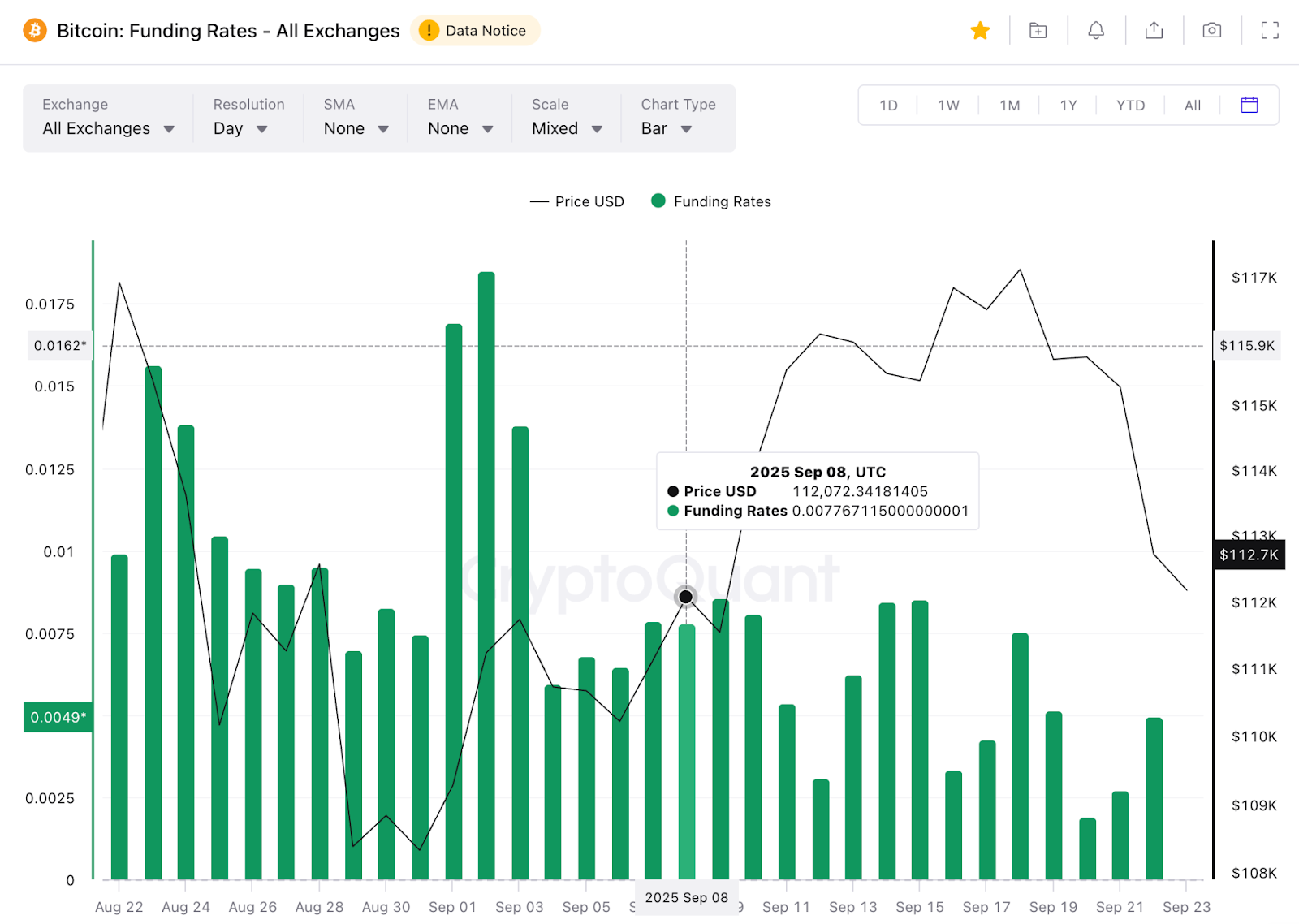Click the $117K price axis label

(x=1254, y=278)
